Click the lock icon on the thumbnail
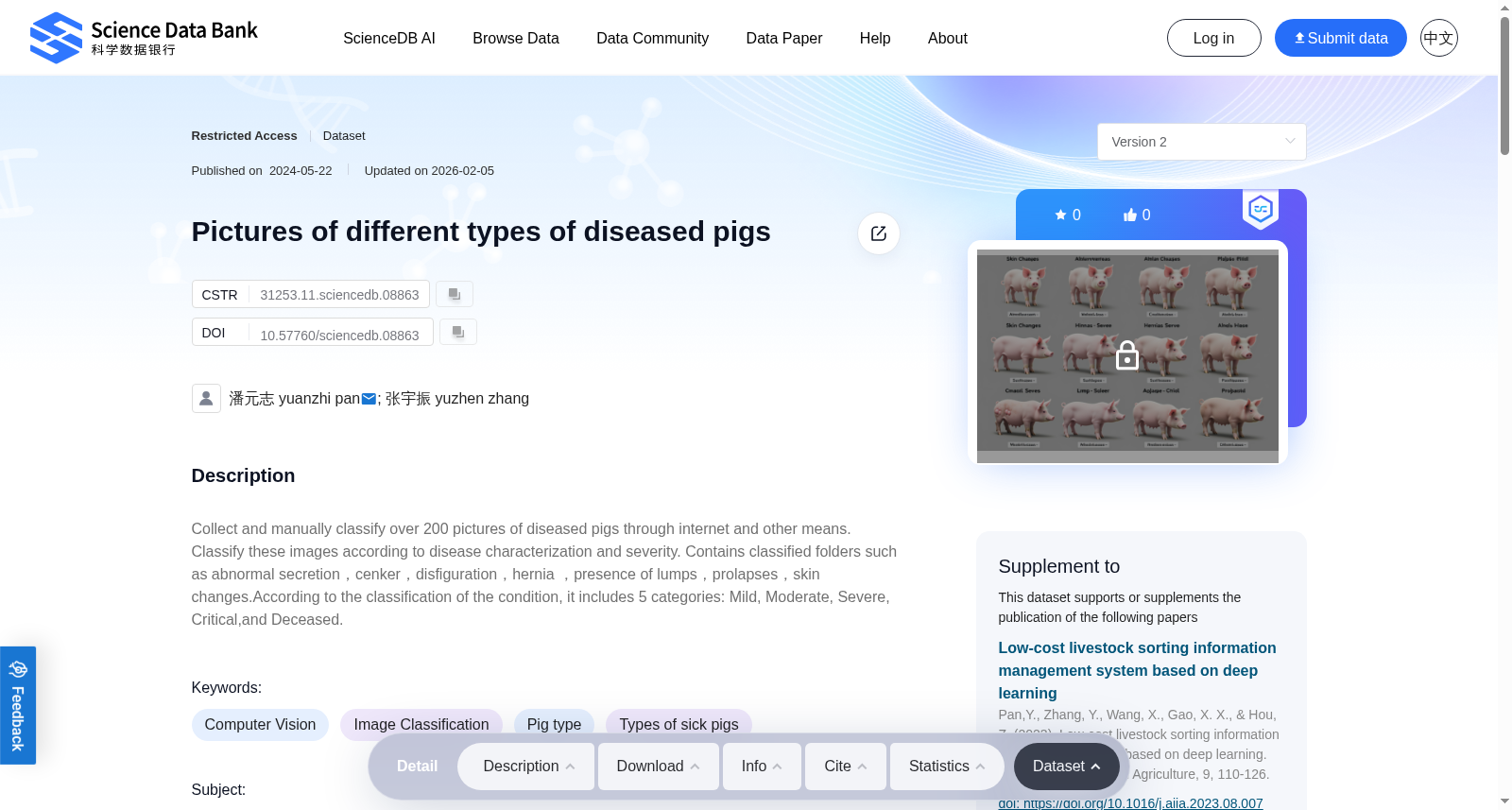1512x810 pixels. pos(1127,355)
